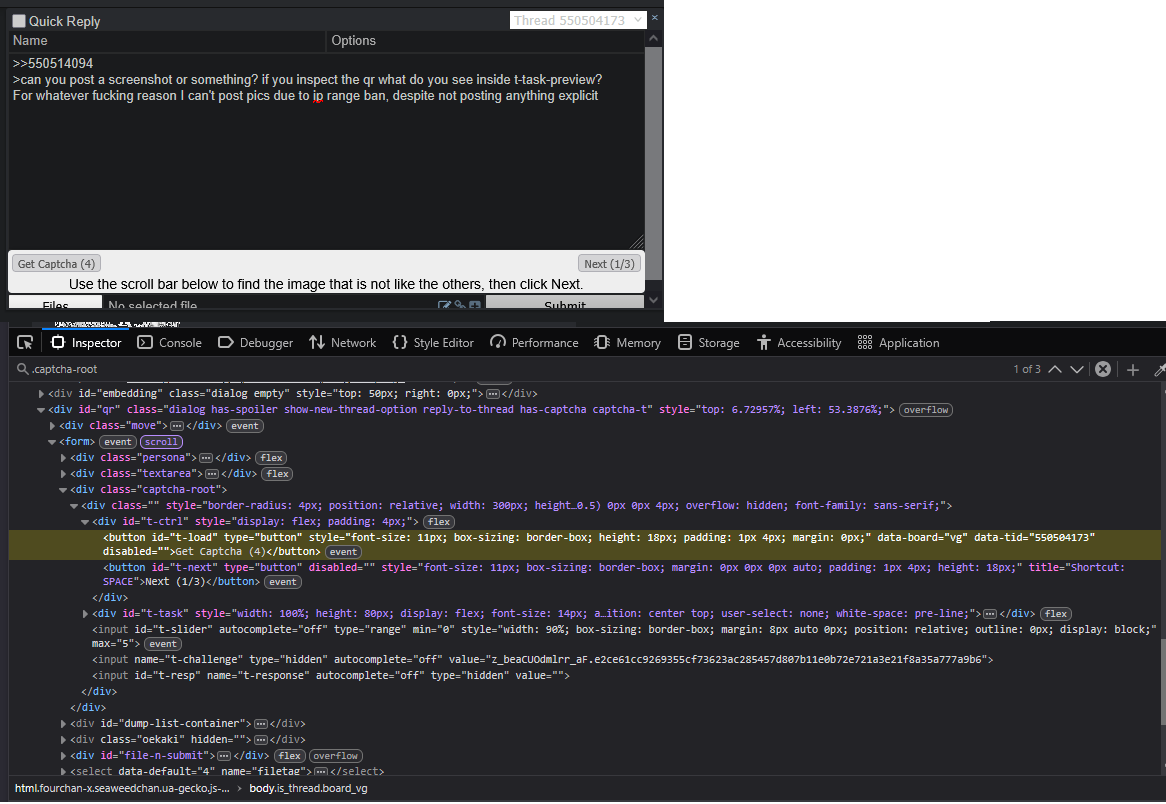The height and width of the screenshot is (804, 1166).
Task: Expand the div class="persona" node
Action: 63,457
